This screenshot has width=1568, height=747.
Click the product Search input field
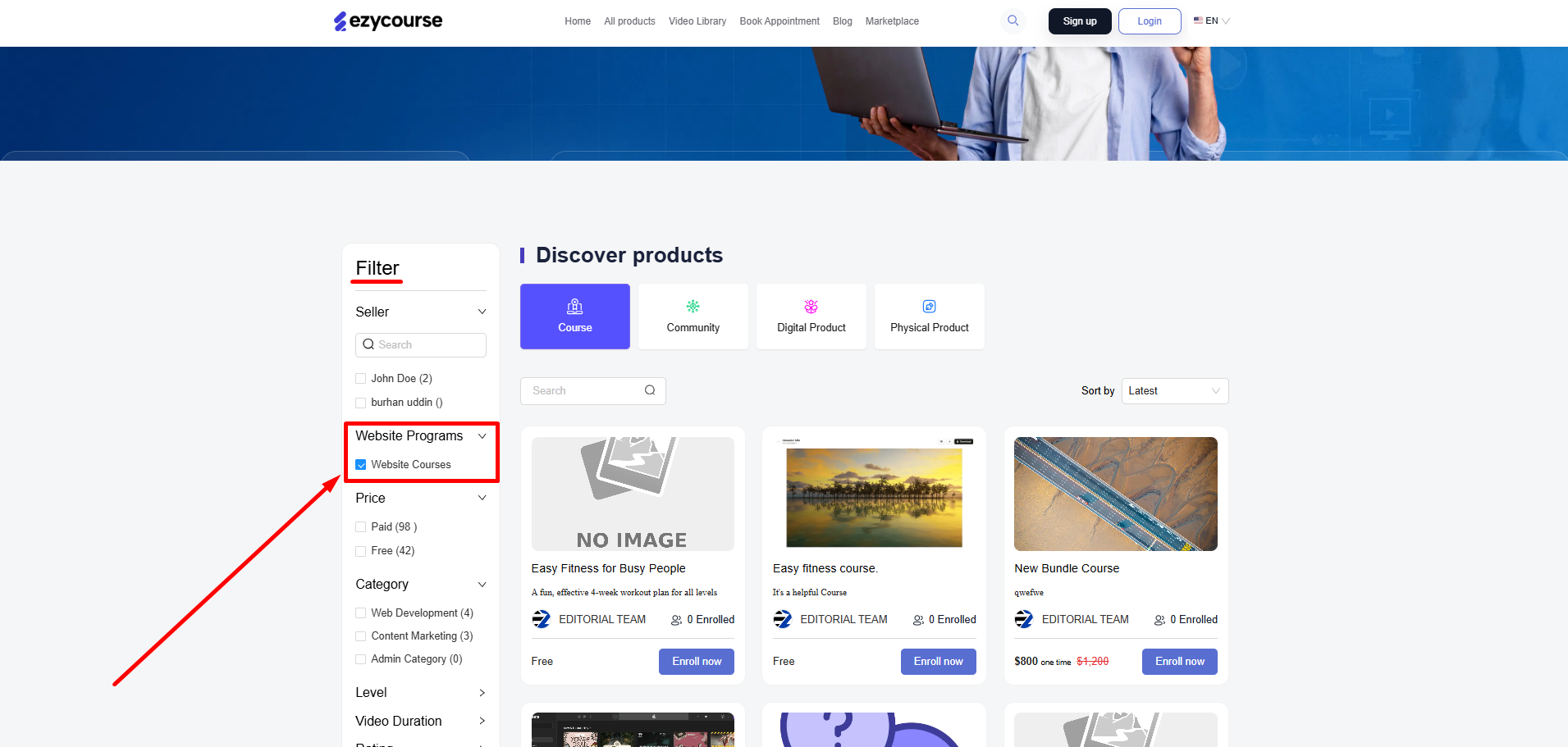pos(593,391)
